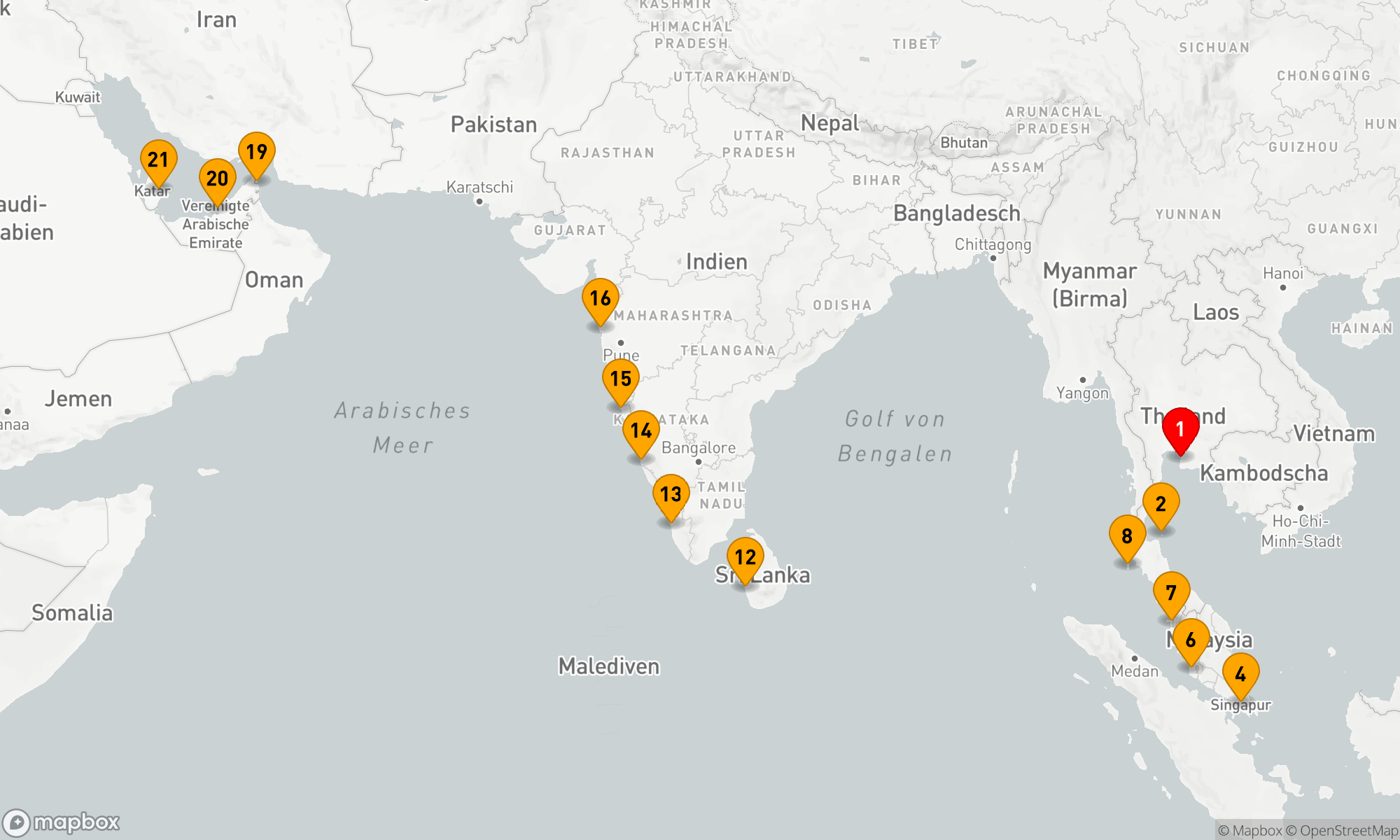This screenshot has height=840, width=1400.
Task: Open the © Mapbox attribution link
Action: pos(1250,831)
